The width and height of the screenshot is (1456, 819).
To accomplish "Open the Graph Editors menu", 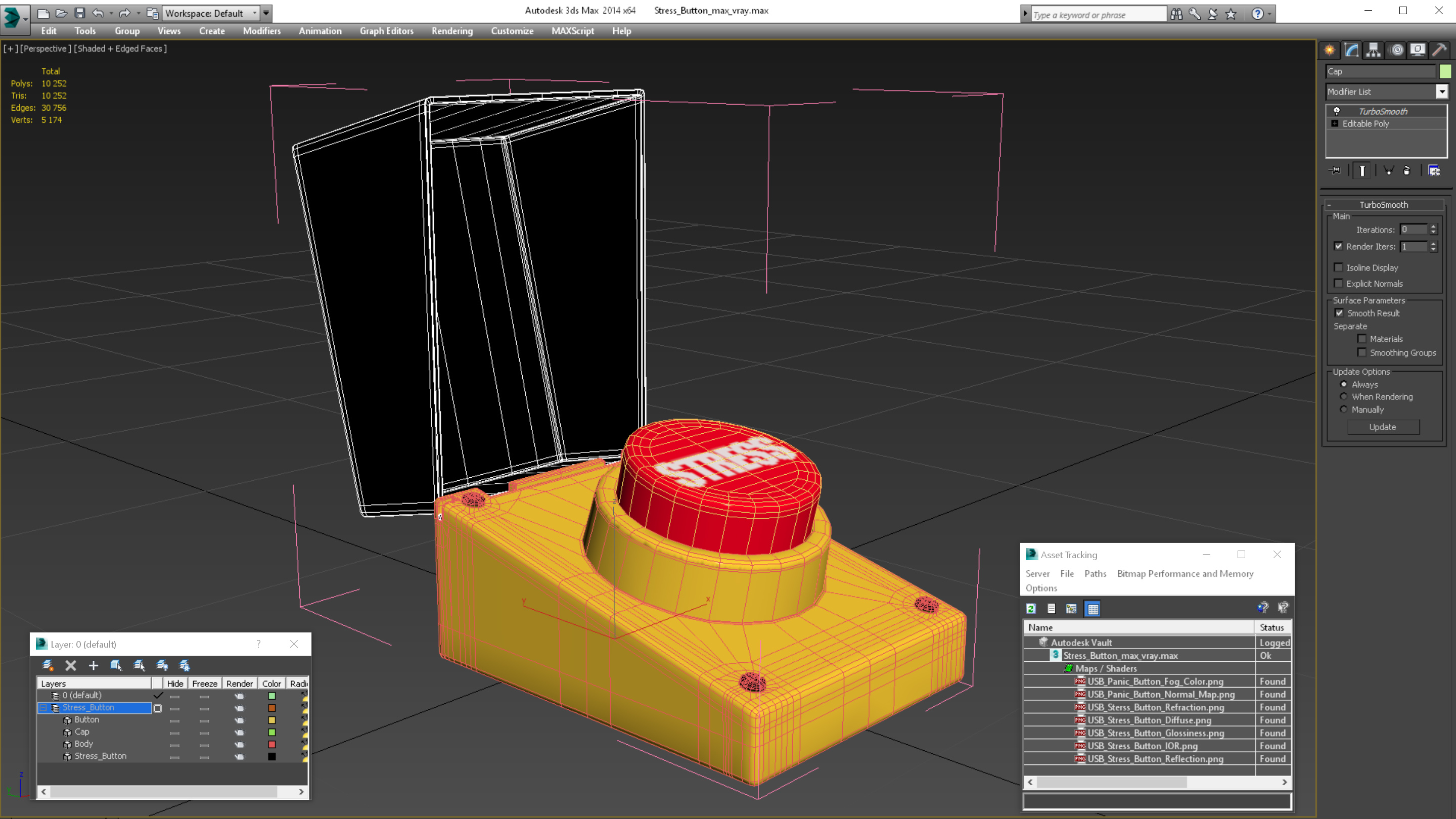I will [387, 31].
